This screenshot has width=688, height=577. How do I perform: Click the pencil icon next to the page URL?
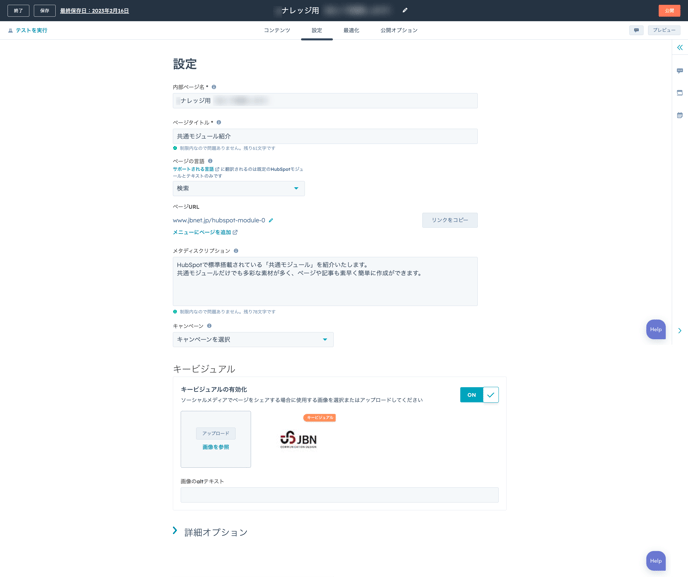[x=271, y=220]
